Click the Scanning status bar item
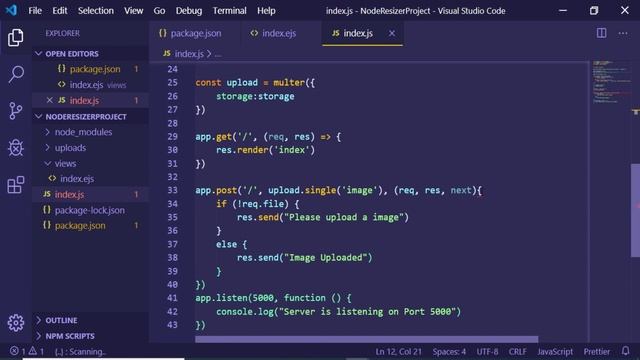Screen dimensions: 640x360 80,351
